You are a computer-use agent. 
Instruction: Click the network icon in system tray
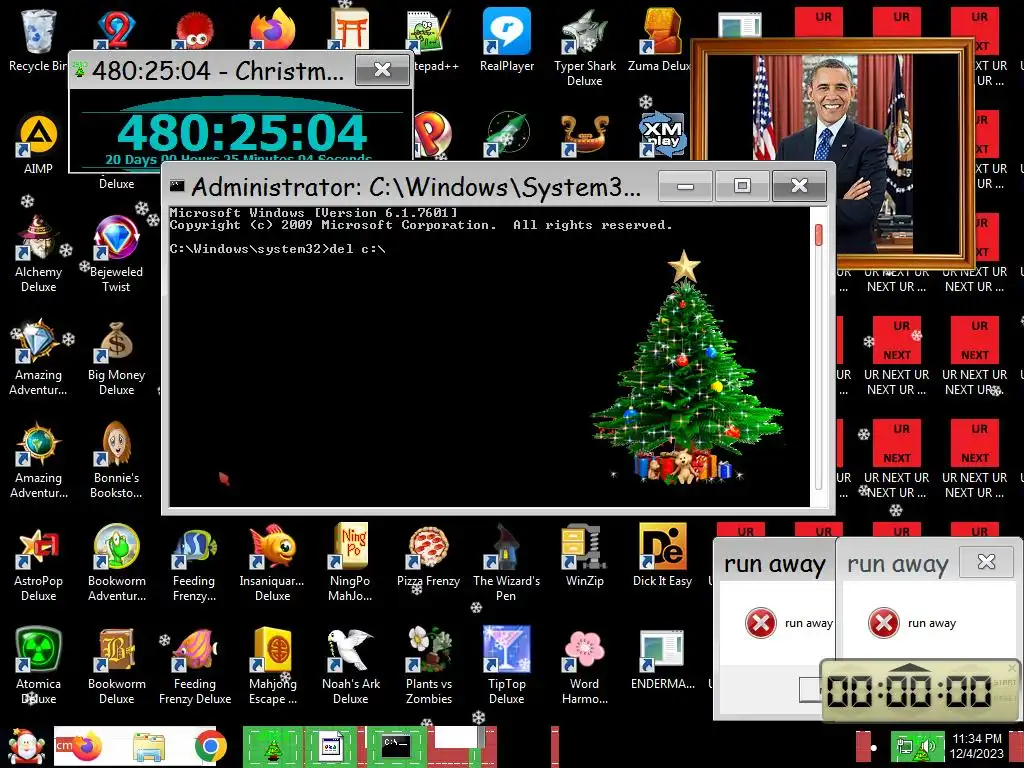pyautogui.click(x=905, y=747)
